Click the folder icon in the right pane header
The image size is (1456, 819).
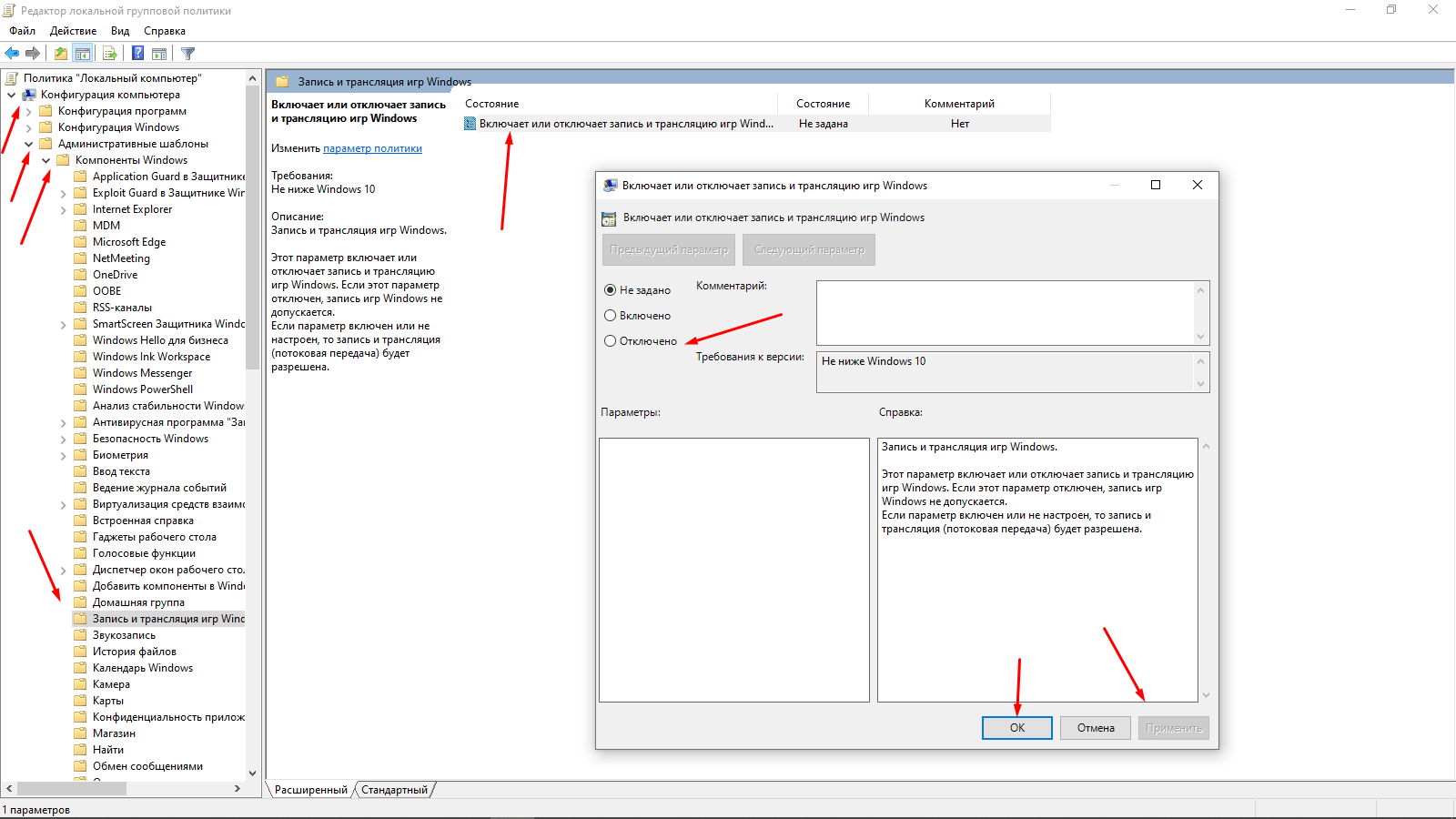pos(282,82)
